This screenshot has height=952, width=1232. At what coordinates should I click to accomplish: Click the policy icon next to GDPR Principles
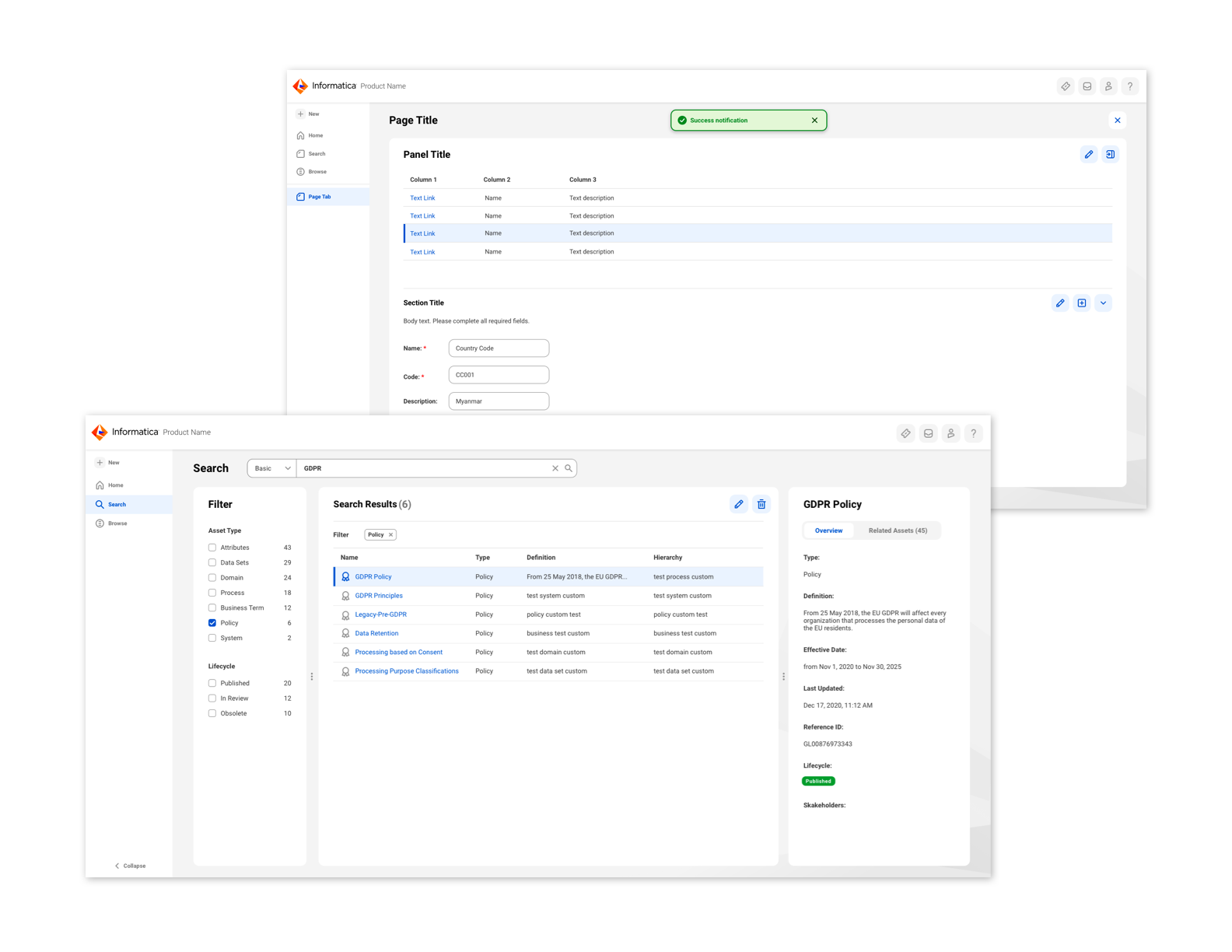coord(345,596)
